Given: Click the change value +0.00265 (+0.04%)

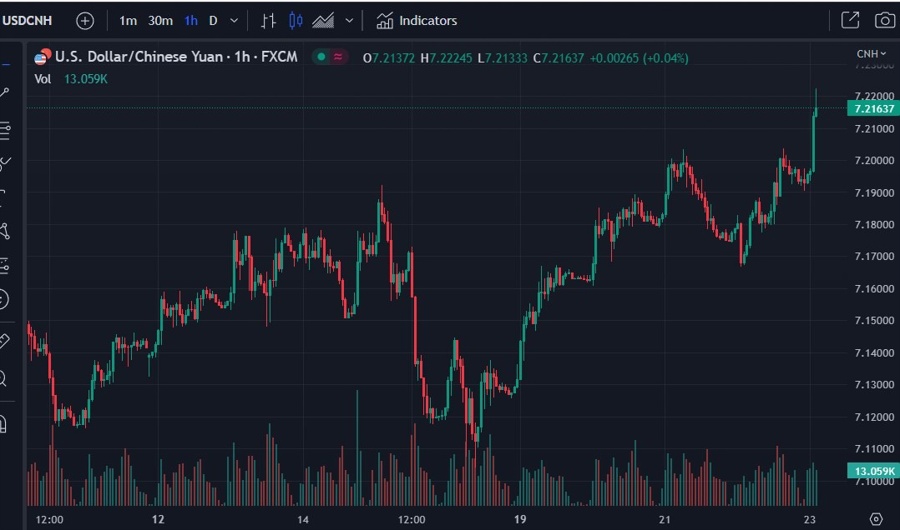Looking at the screenshot, I should point(639,58).
